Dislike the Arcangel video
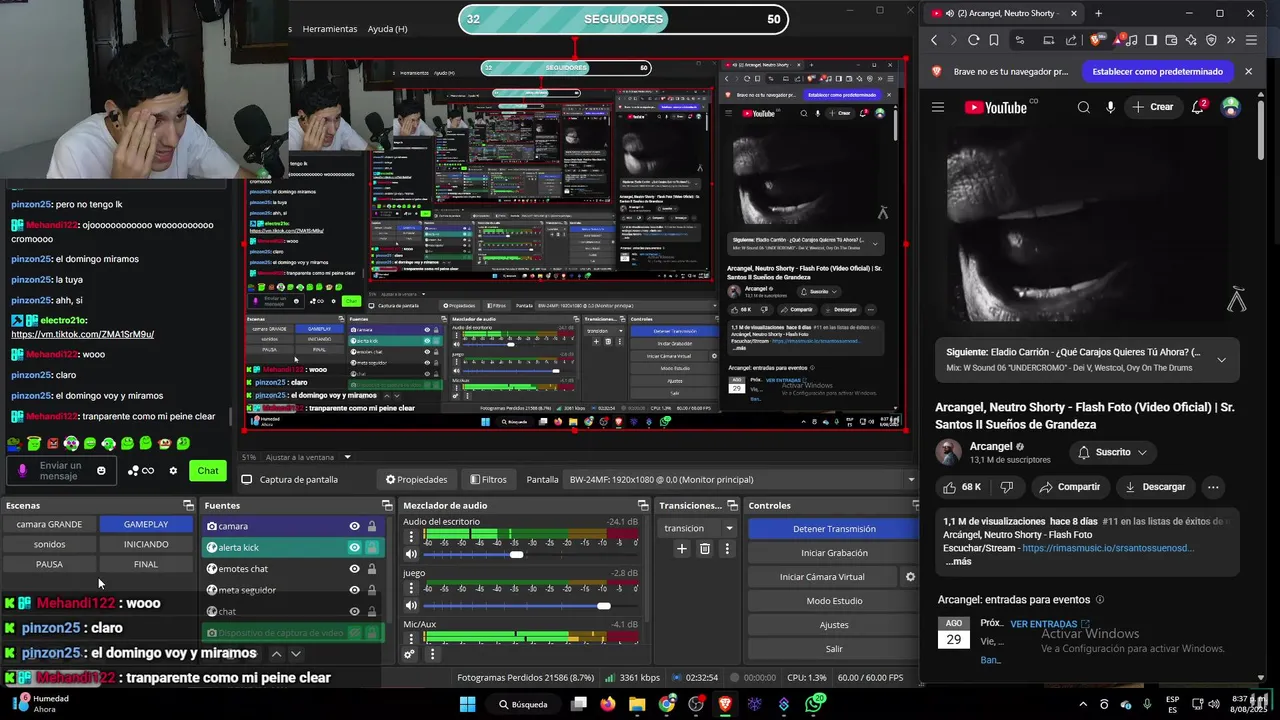 (1007, 487)
